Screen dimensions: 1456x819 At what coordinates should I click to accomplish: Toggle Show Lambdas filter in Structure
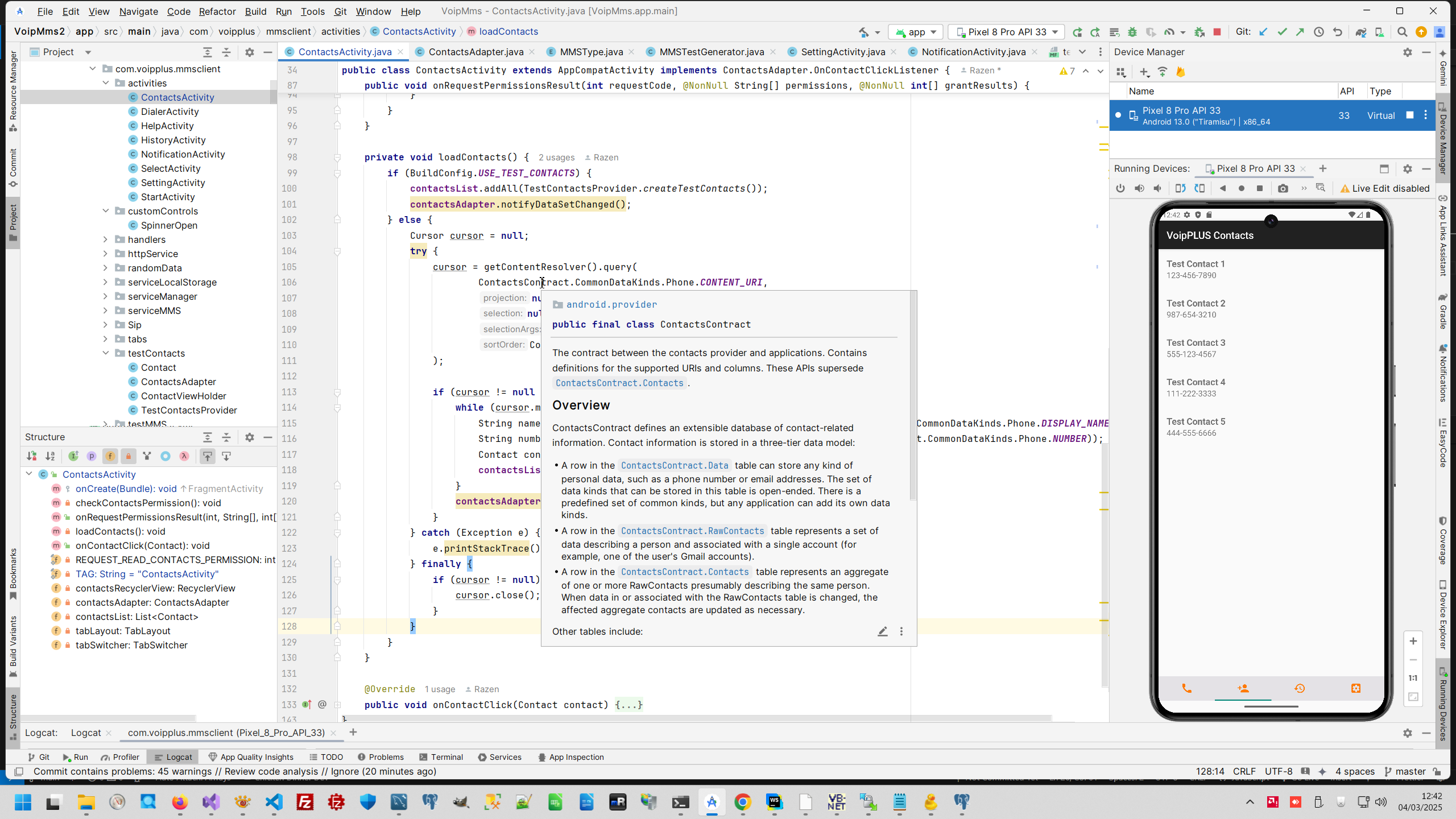point(184,456)
